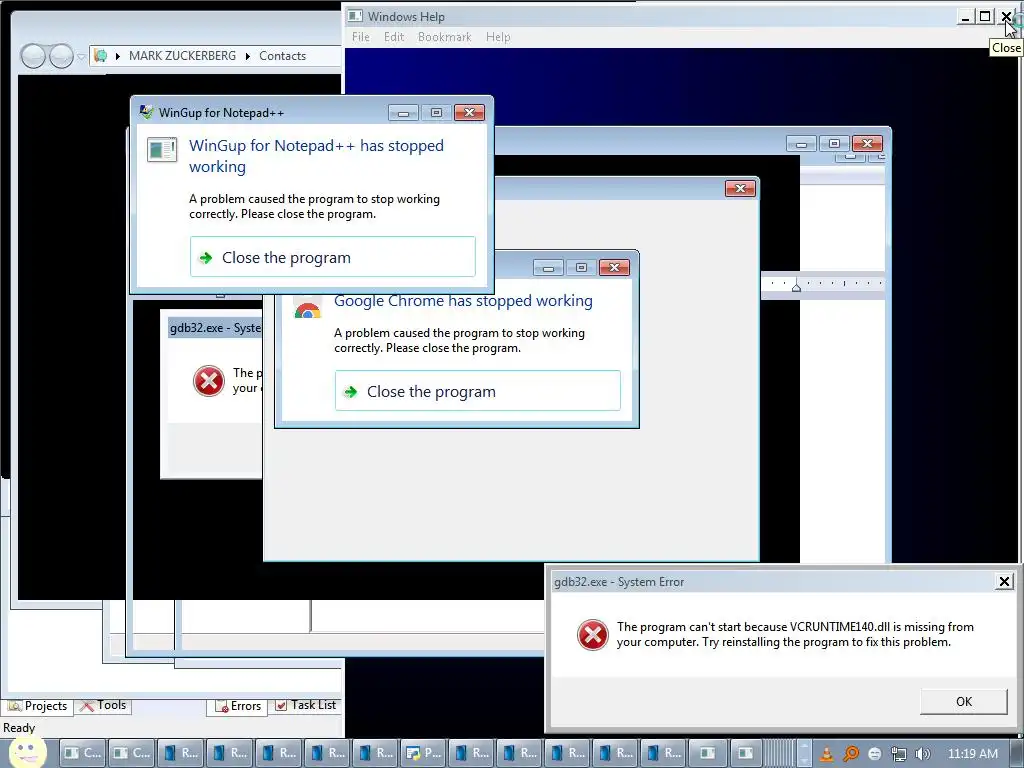
Task: Close the program in the WinGup dialog
Action: pos(332,257)
